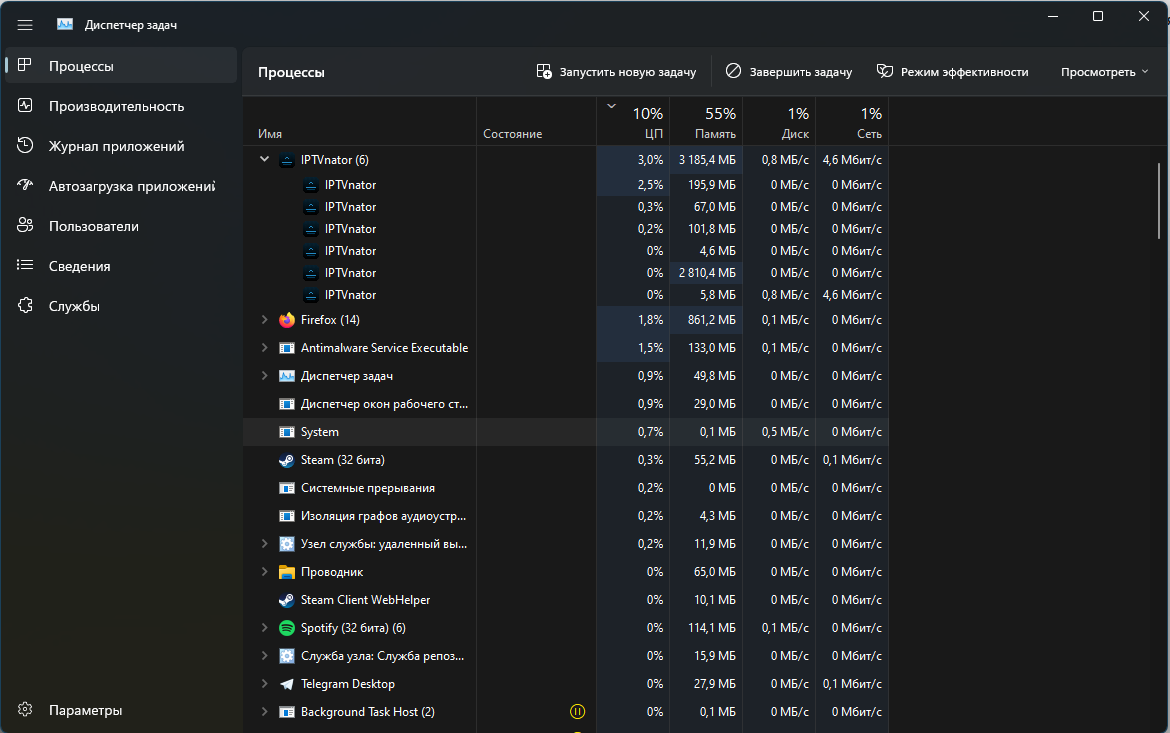
Task: Select Диспетчер окон рабочего ст... row
Action: click(566, 404)
